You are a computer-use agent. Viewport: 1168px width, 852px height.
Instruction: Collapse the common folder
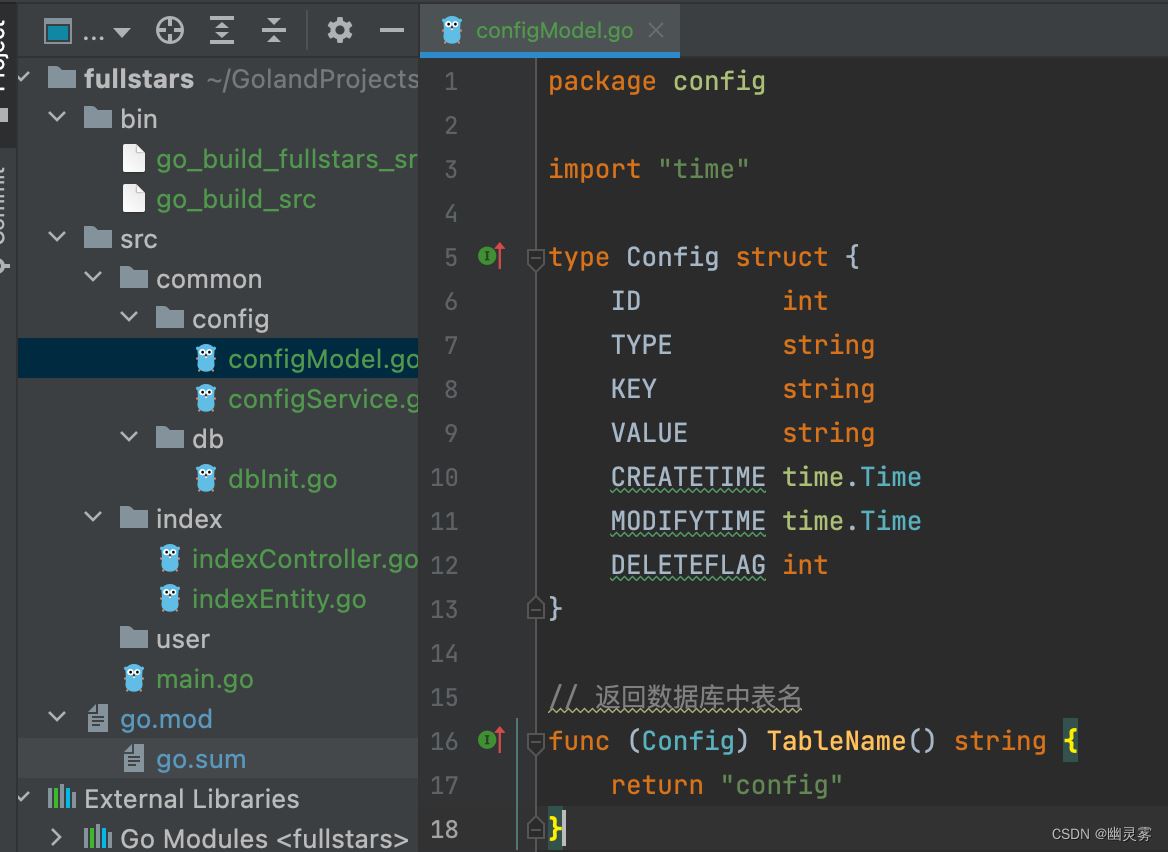point(94,278)
